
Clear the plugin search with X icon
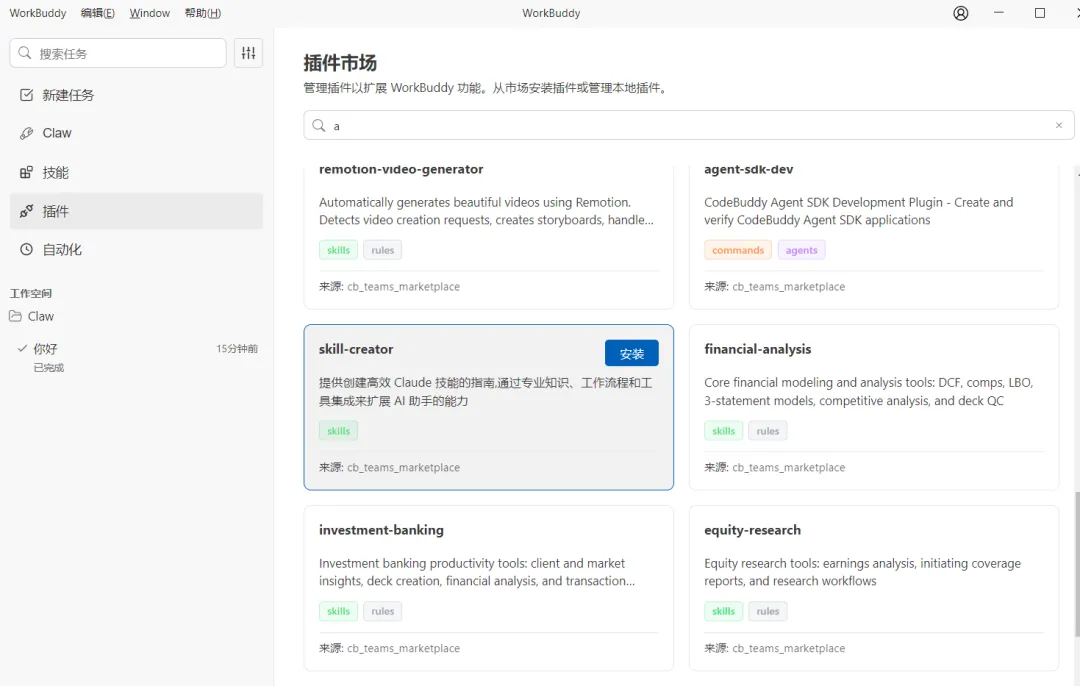(x=1059, y=126)
